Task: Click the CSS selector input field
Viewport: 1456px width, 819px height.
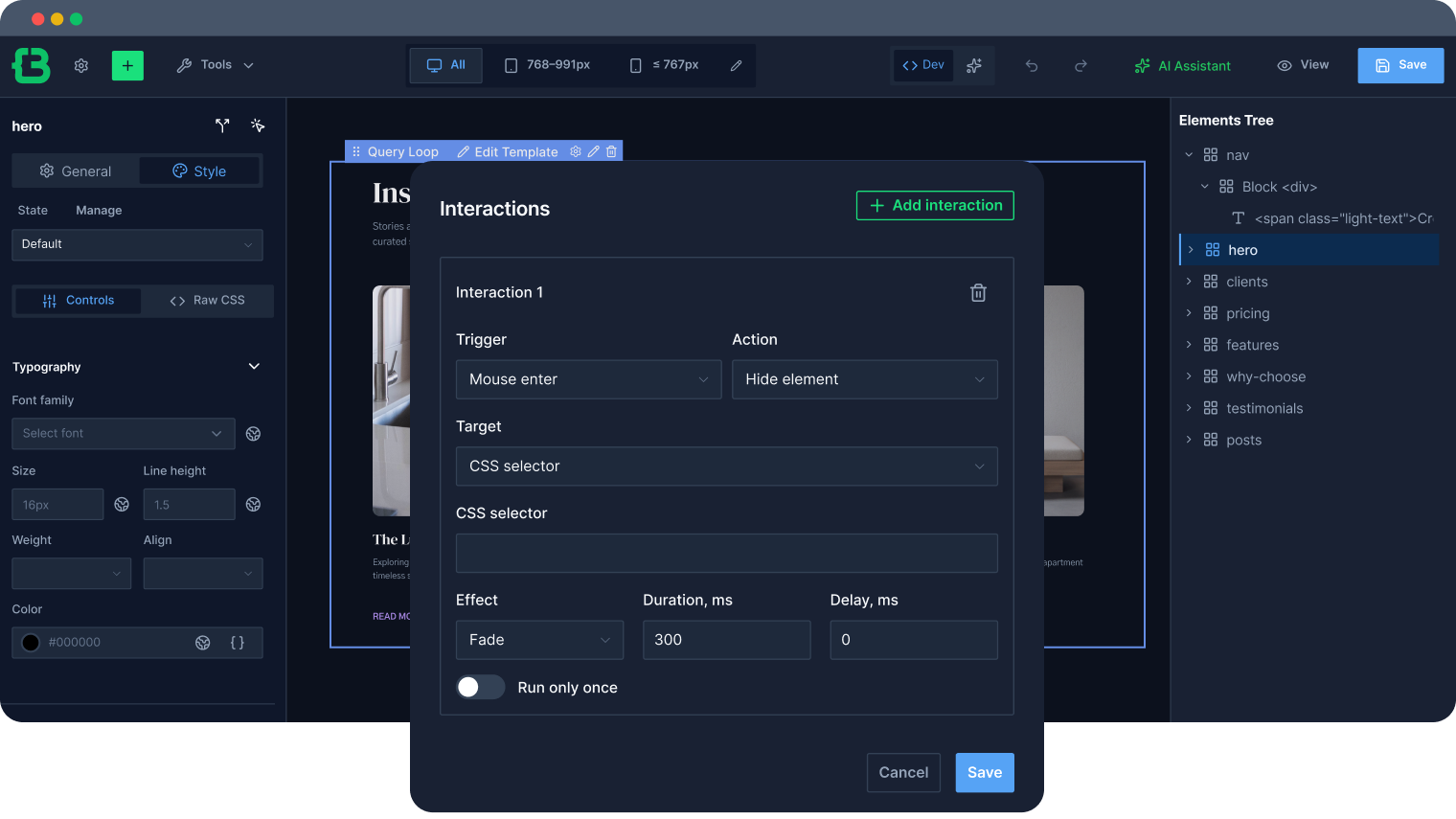Action: (x=727, y=553)
